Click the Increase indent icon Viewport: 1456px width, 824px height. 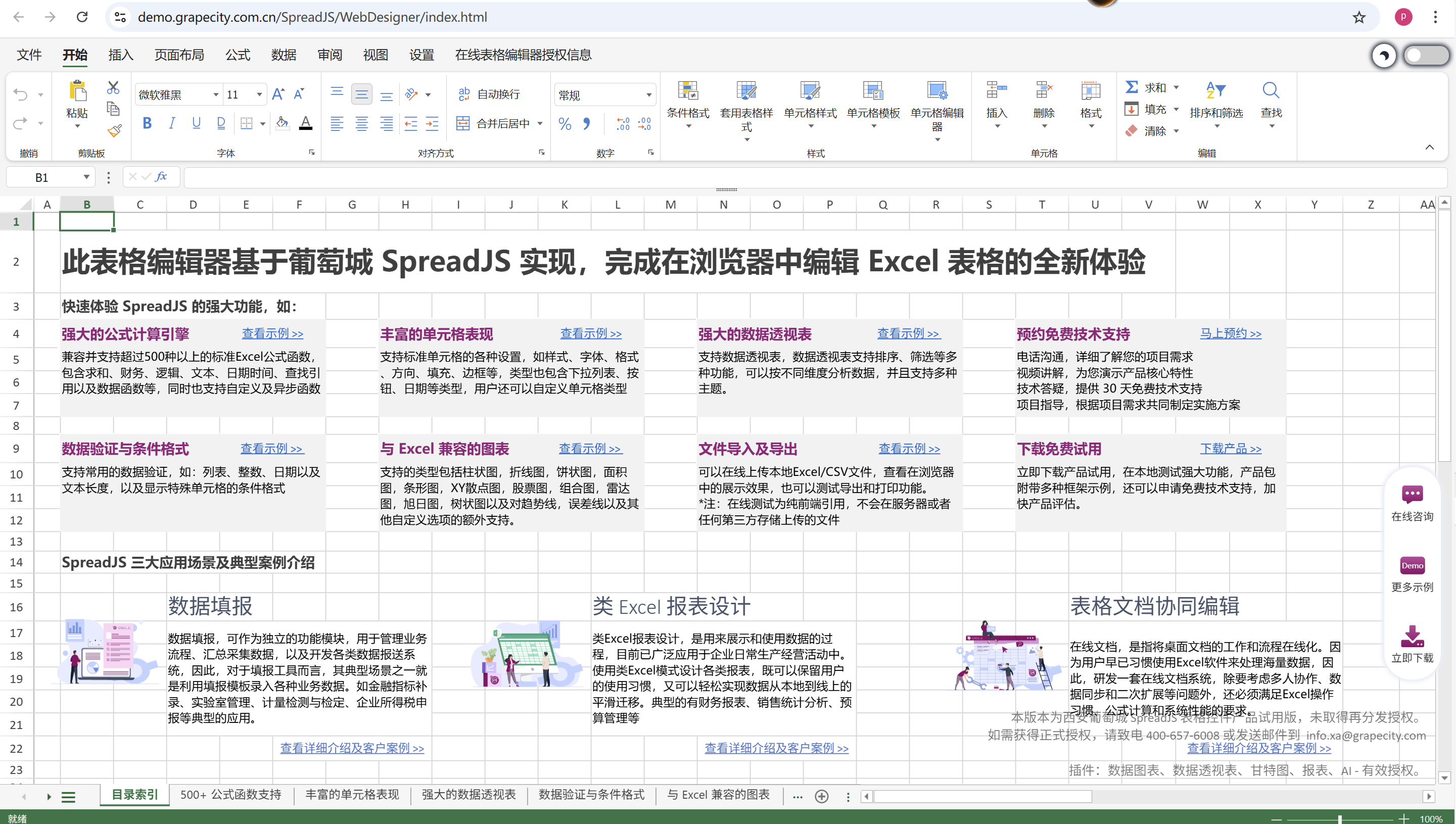(433, 123)
